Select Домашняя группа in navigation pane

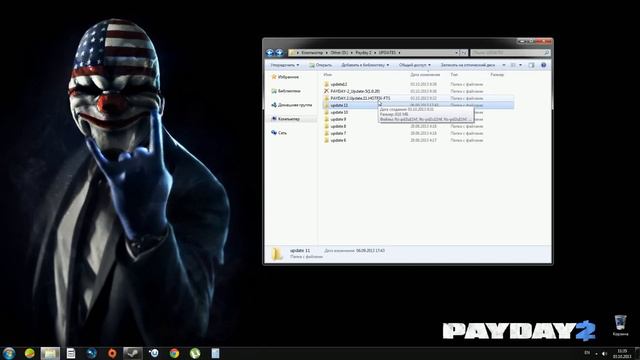(291, 105)
